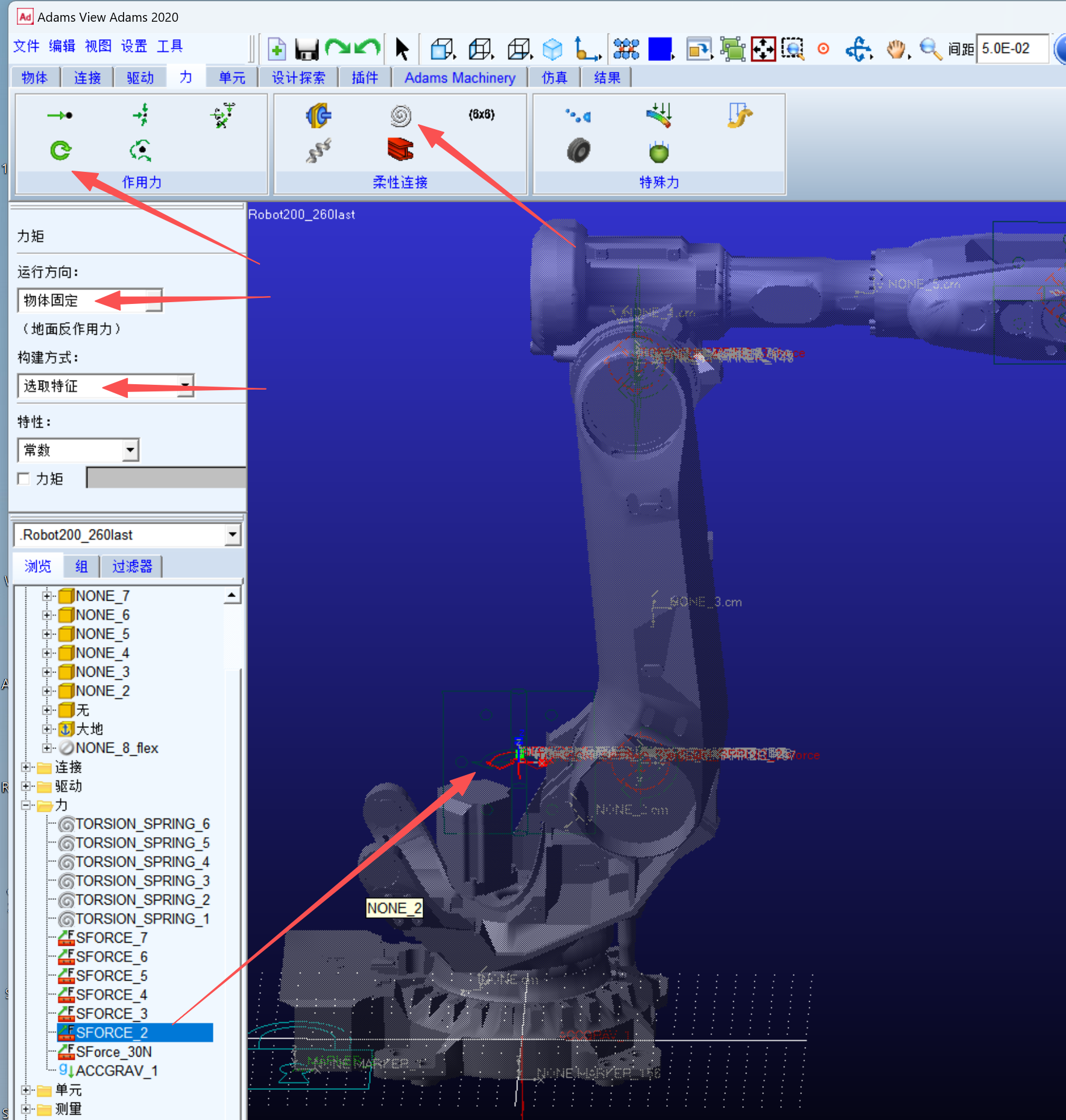The width and height of the screenshot is (1066, 1120).
Task: Select the green Gravity icon
Action: (659, 151)
